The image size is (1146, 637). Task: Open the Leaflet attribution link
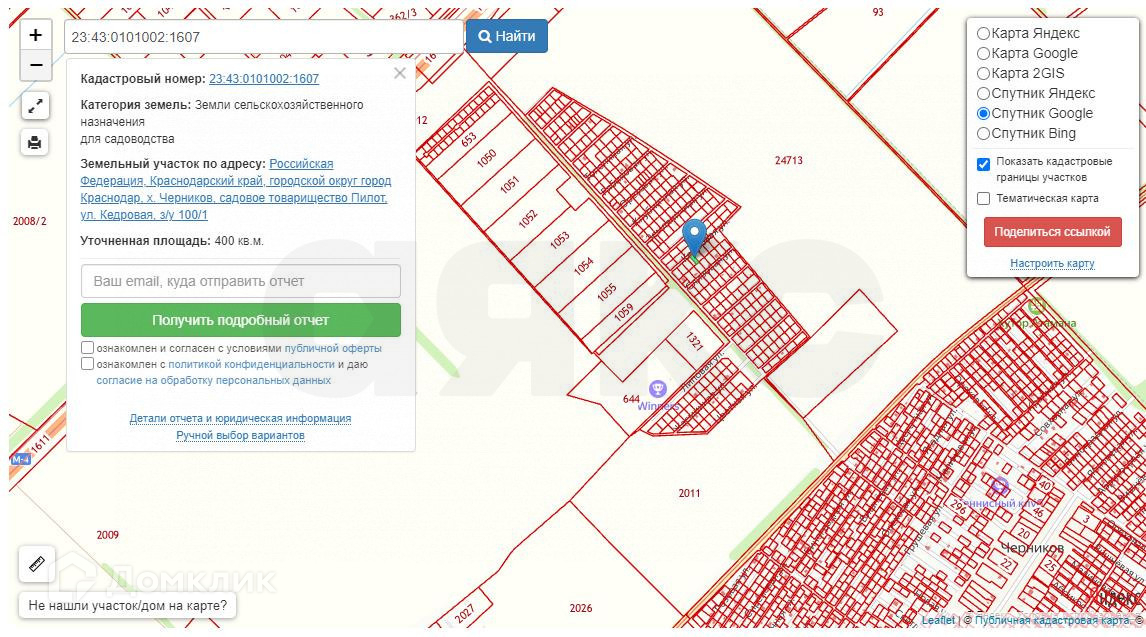tap(938, 620)
